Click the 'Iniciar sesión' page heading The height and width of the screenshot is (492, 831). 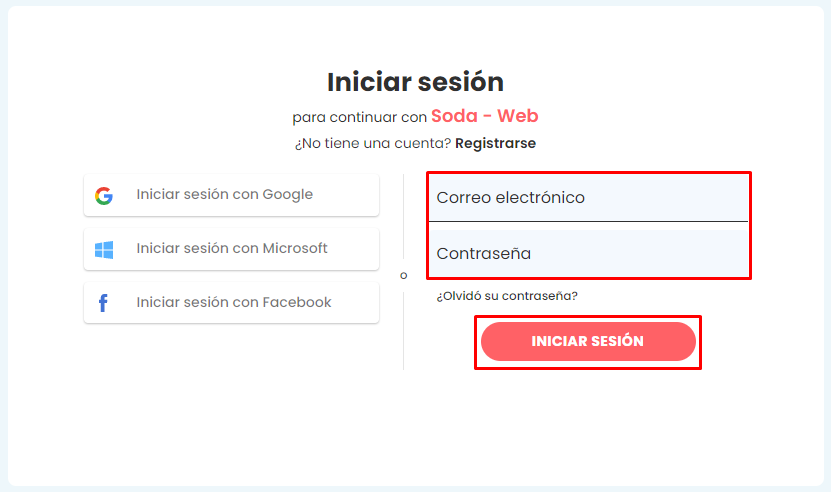click(x=415, y=82)
